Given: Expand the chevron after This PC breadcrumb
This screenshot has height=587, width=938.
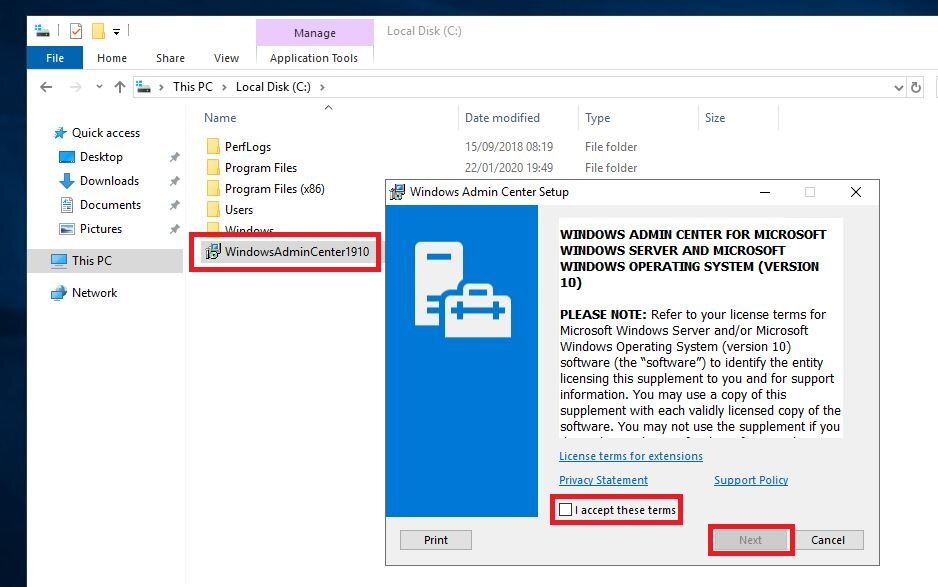Looking at the screenshot, I should (x=224, y=87).
